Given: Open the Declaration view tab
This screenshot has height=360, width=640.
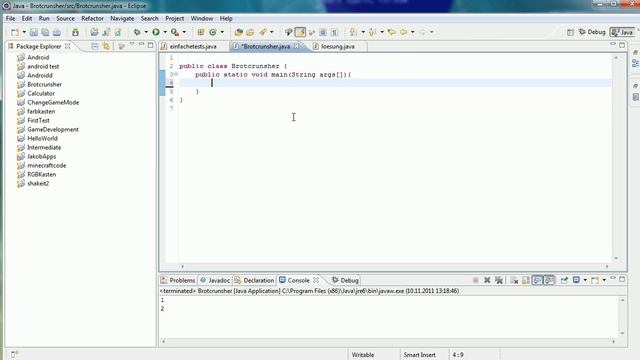Looking at the screenshot, I should click(254, 280).
